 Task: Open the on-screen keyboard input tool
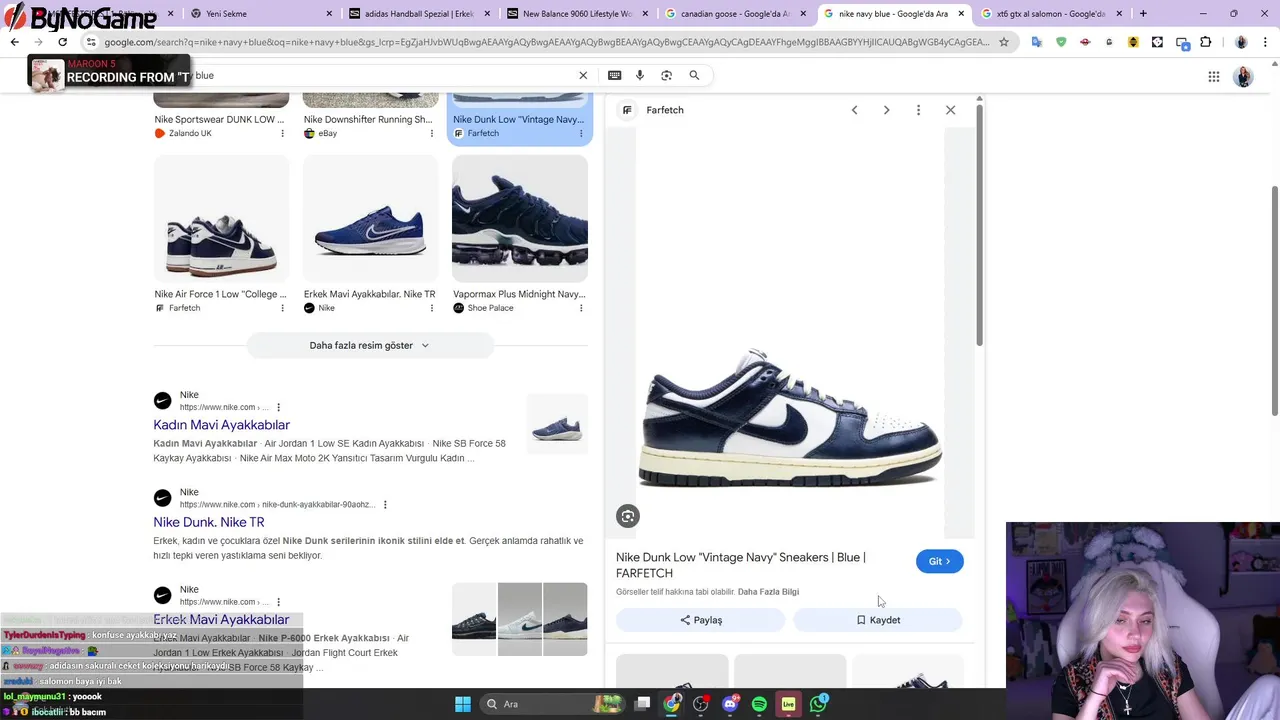click(x=614, y=75)
